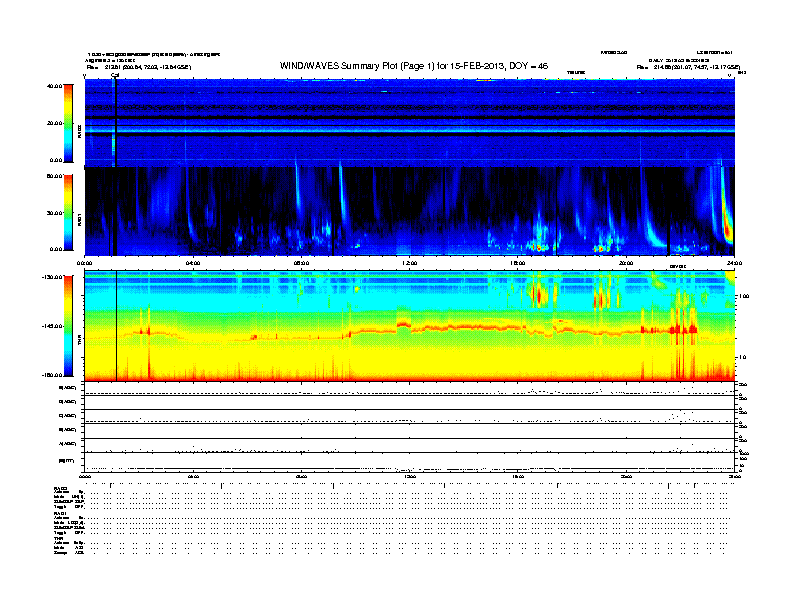Viewport: 792px width, 612px height.
Task: Click the 24:00 time label under RAD1 panel
Action: pyautogui.click(x=734, y=263)
